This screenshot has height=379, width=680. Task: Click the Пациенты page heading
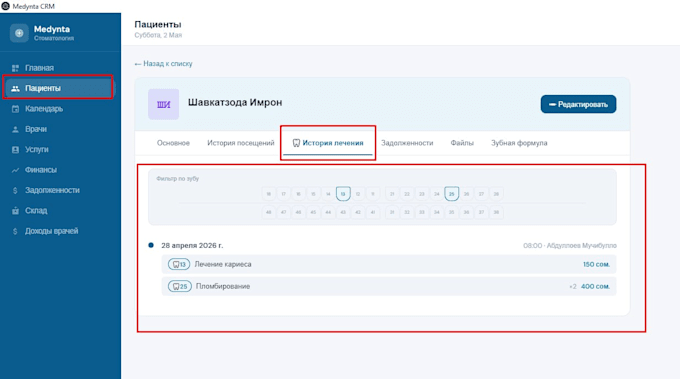click(158, 24)
